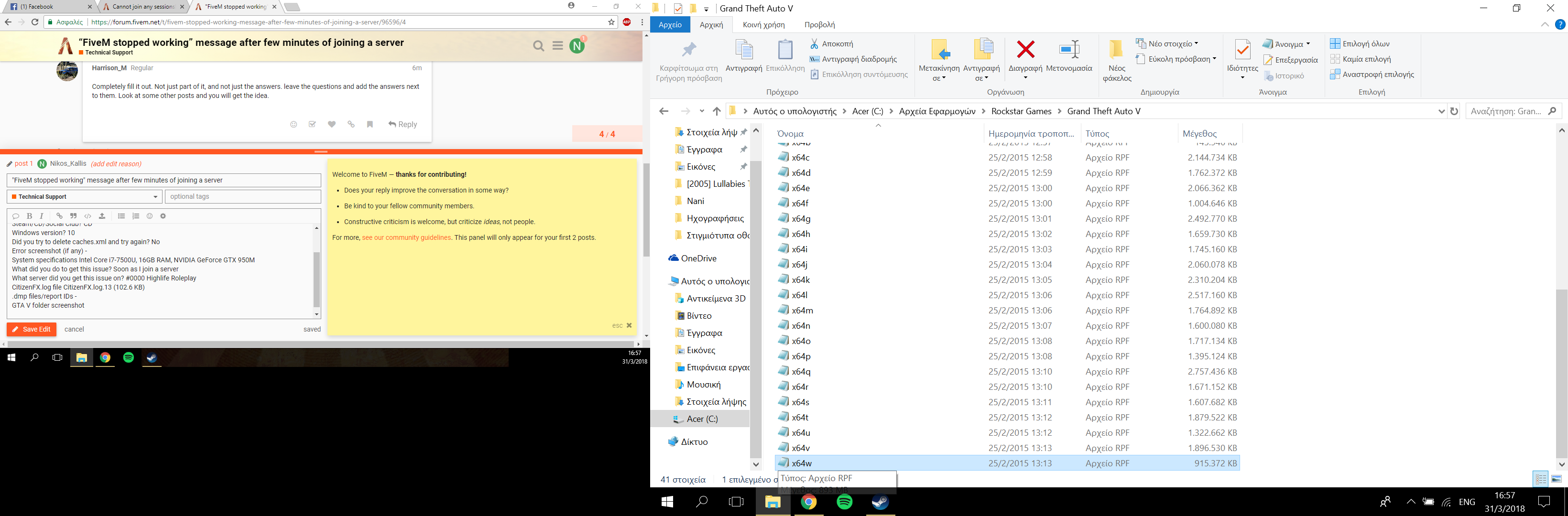Bookmark Harrison_M's post

click(x=370, y=124)
